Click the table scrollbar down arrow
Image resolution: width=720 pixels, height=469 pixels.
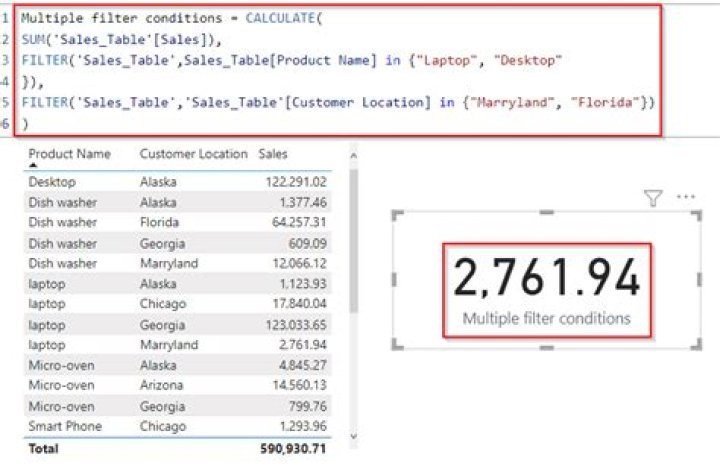click(354, 436)
